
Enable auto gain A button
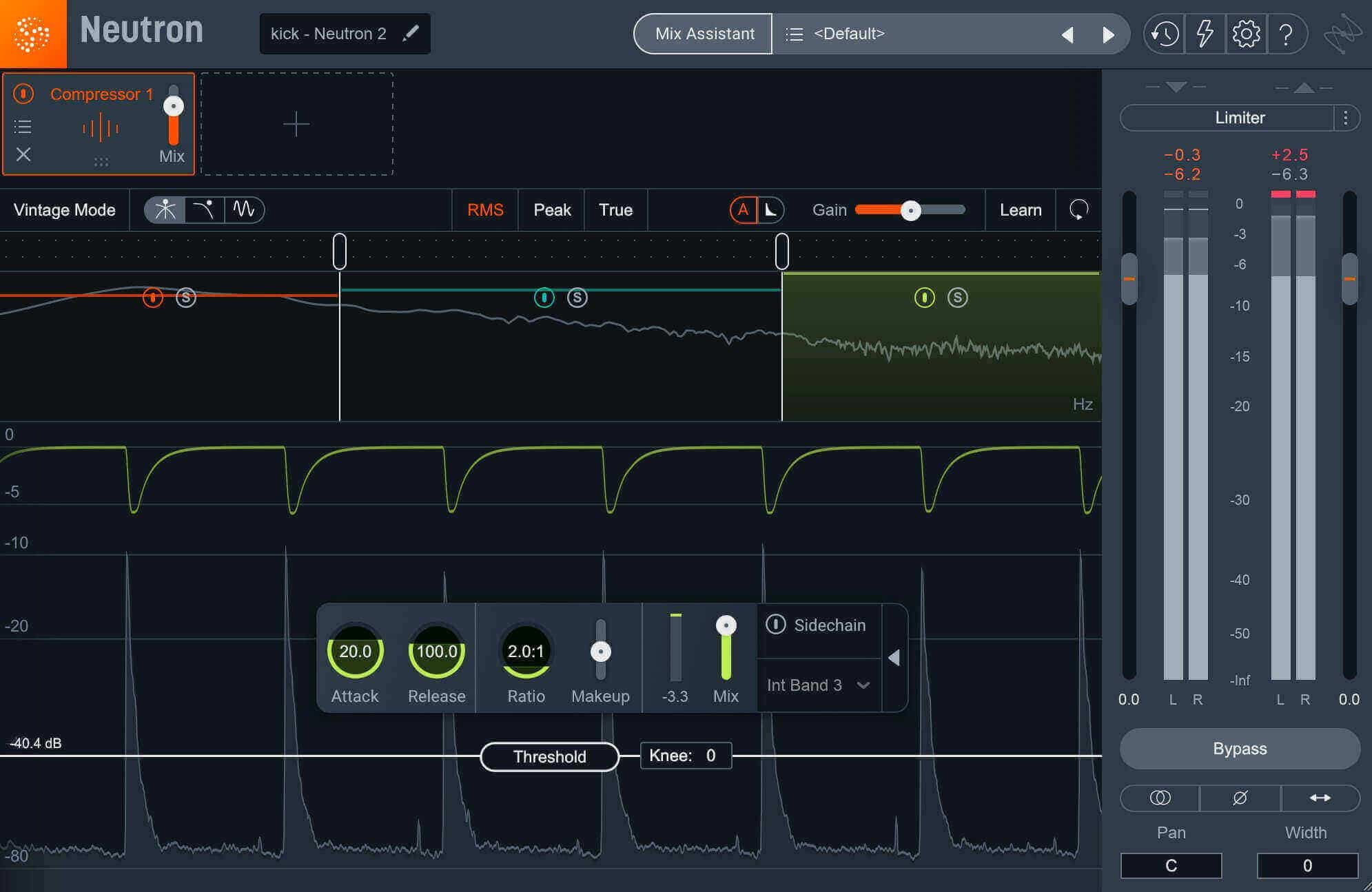pos(743,209)
